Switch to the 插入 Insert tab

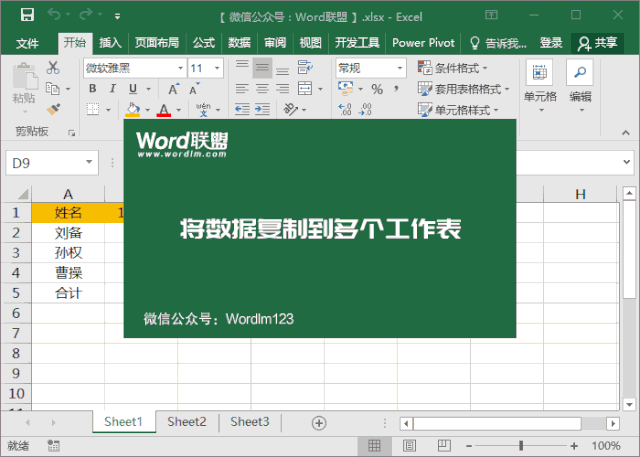[x=110, y=42]
